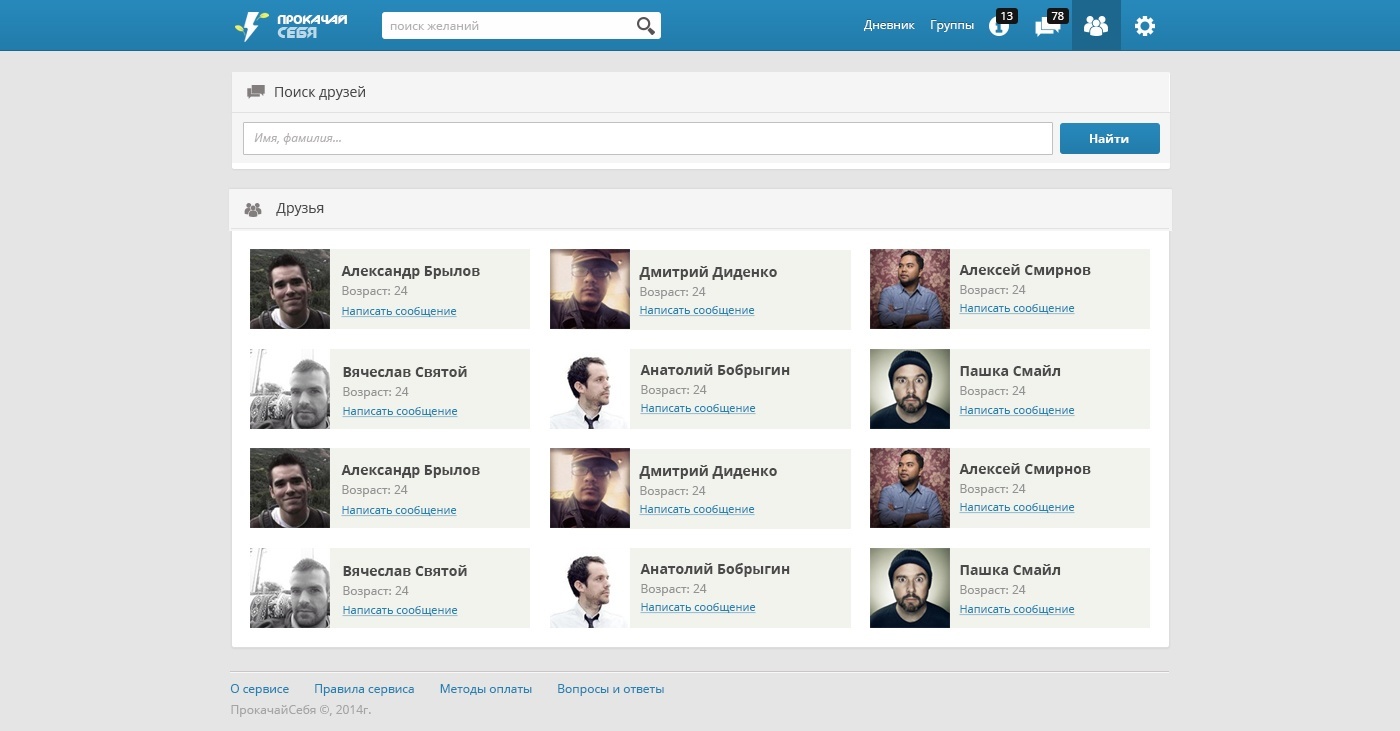Image resolution: width=1400 pixels, height=731 pixels.
Task: Click the Друзья section people icon
Action: (253, 210)
